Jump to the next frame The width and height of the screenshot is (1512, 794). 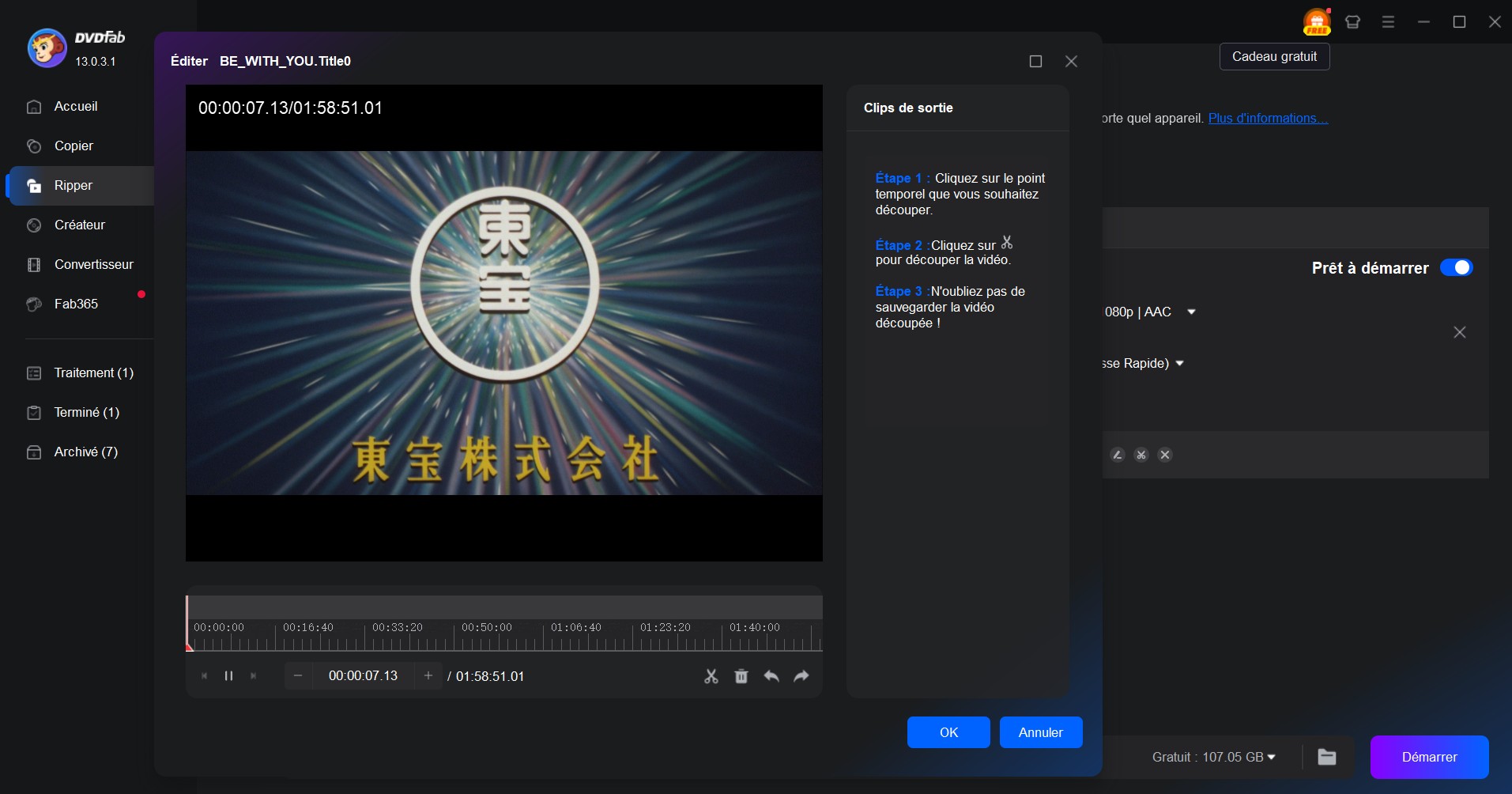coord(253,675)
